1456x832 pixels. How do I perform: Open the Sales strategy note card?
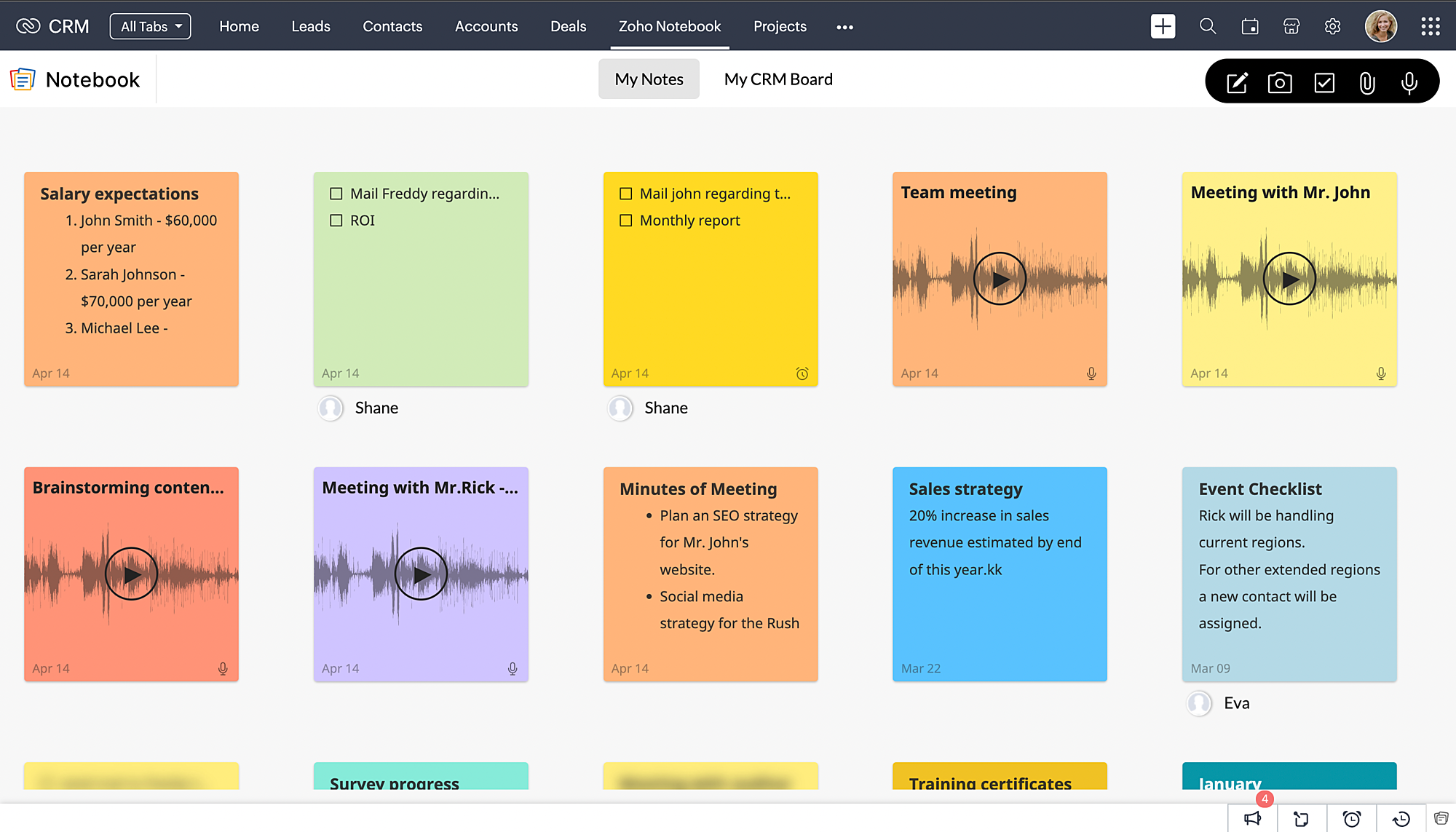tap(1000, 574)
